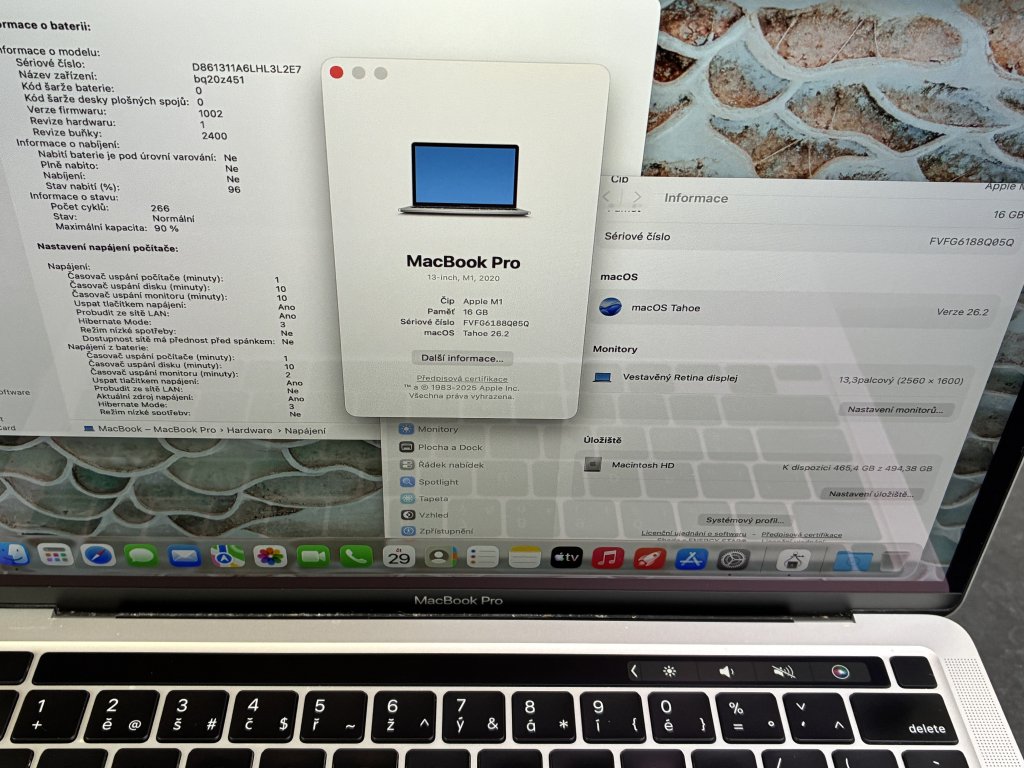This screenshot has width=1024, height=768.
Task: Open Launchpad apps grid in the Dock
Action: pyautogui.click(x=56, y=555)
